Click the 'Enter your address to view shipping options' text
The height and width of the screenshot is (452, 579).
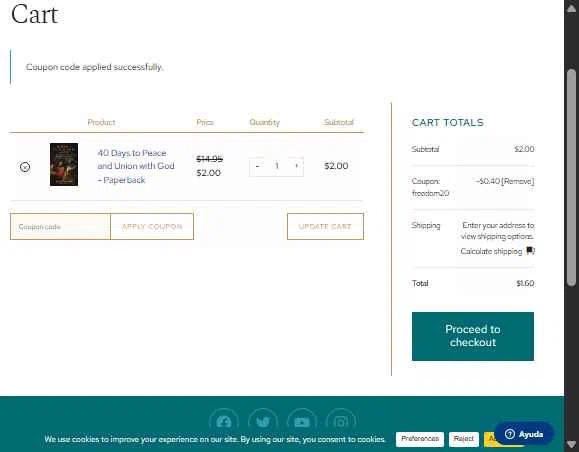497,231
